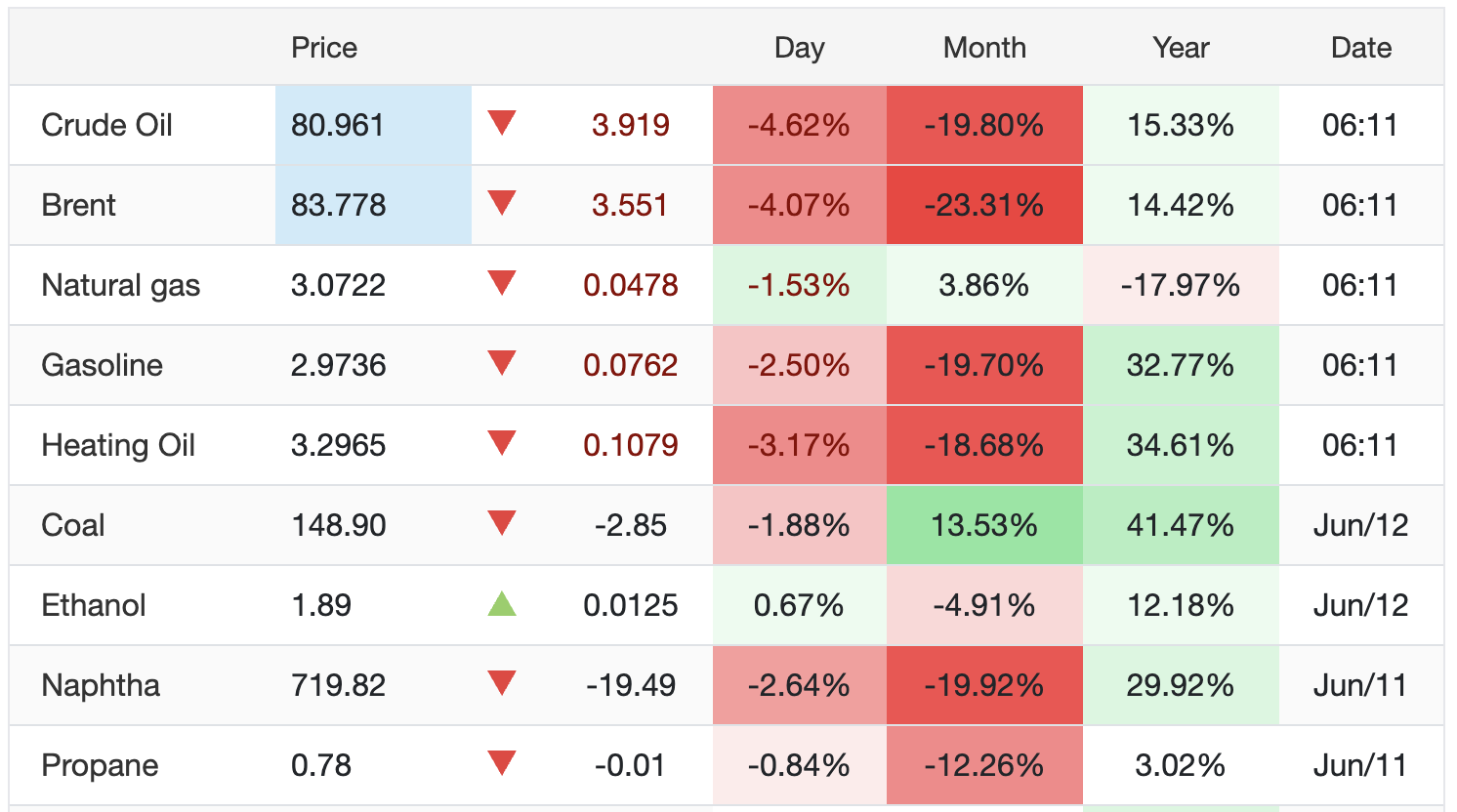Click the down triangle beside Natural gas
This screenshot has height=812, width=1457.
click(502, 283)
